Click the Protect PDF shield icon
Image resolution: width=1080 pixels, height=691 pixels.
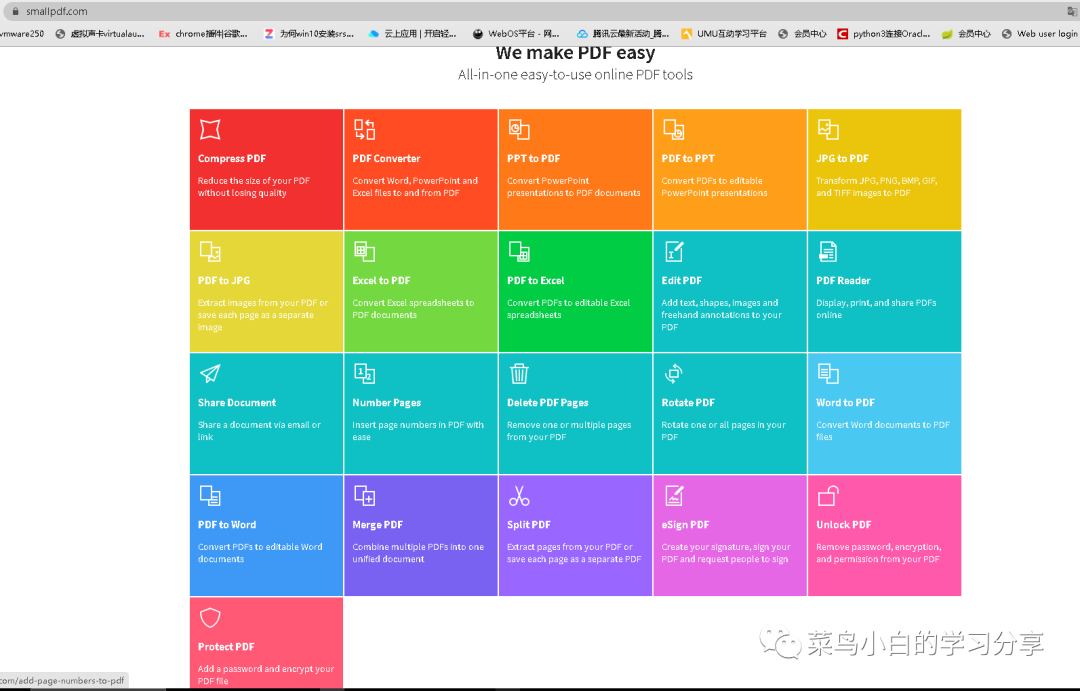210,617
